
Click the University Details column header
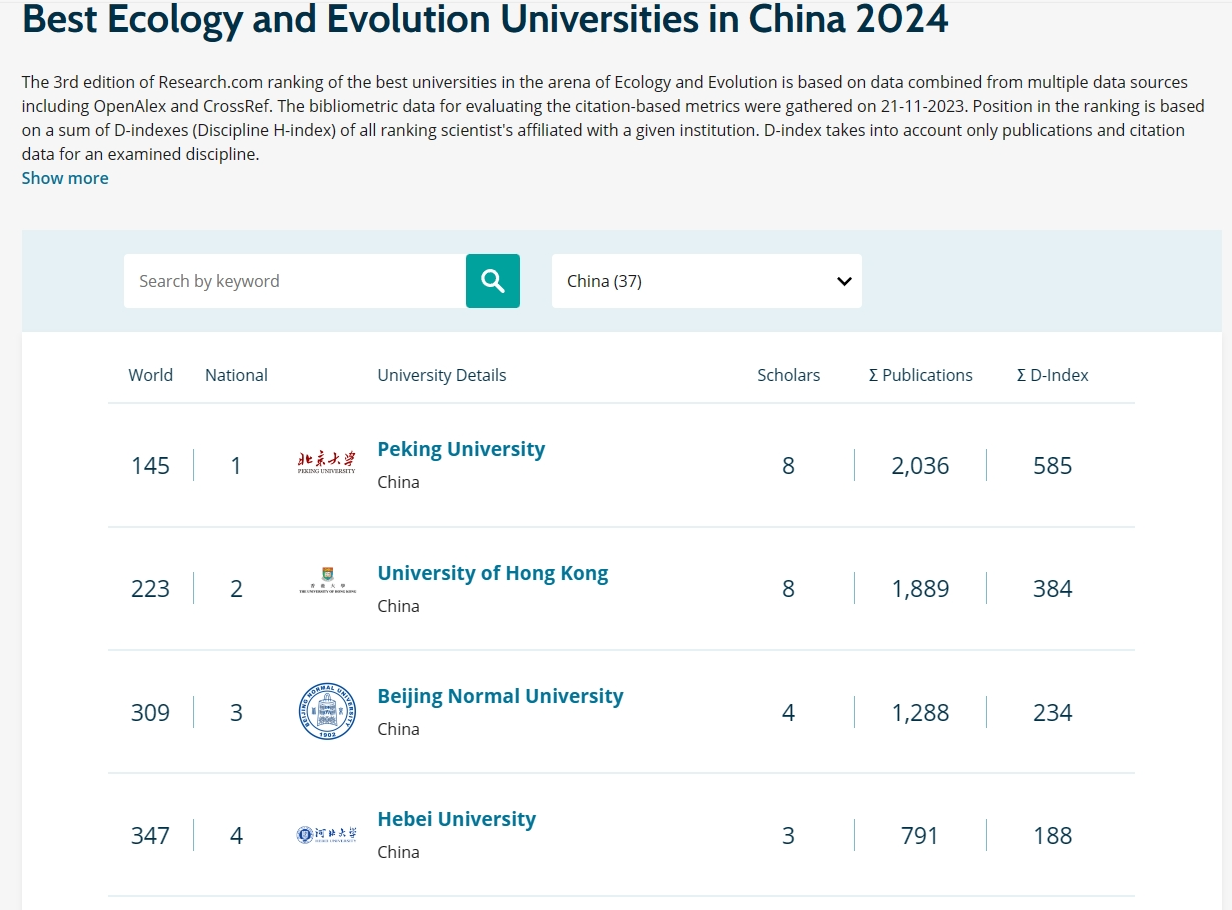pos(441,375)
